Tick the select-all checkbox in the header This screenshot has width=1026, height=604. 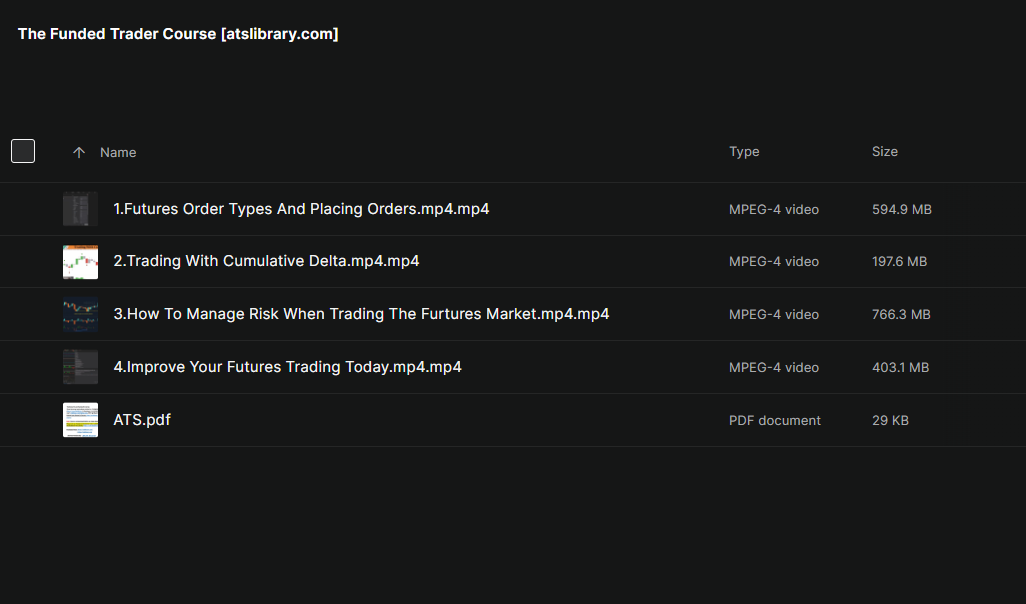point(23,151)
